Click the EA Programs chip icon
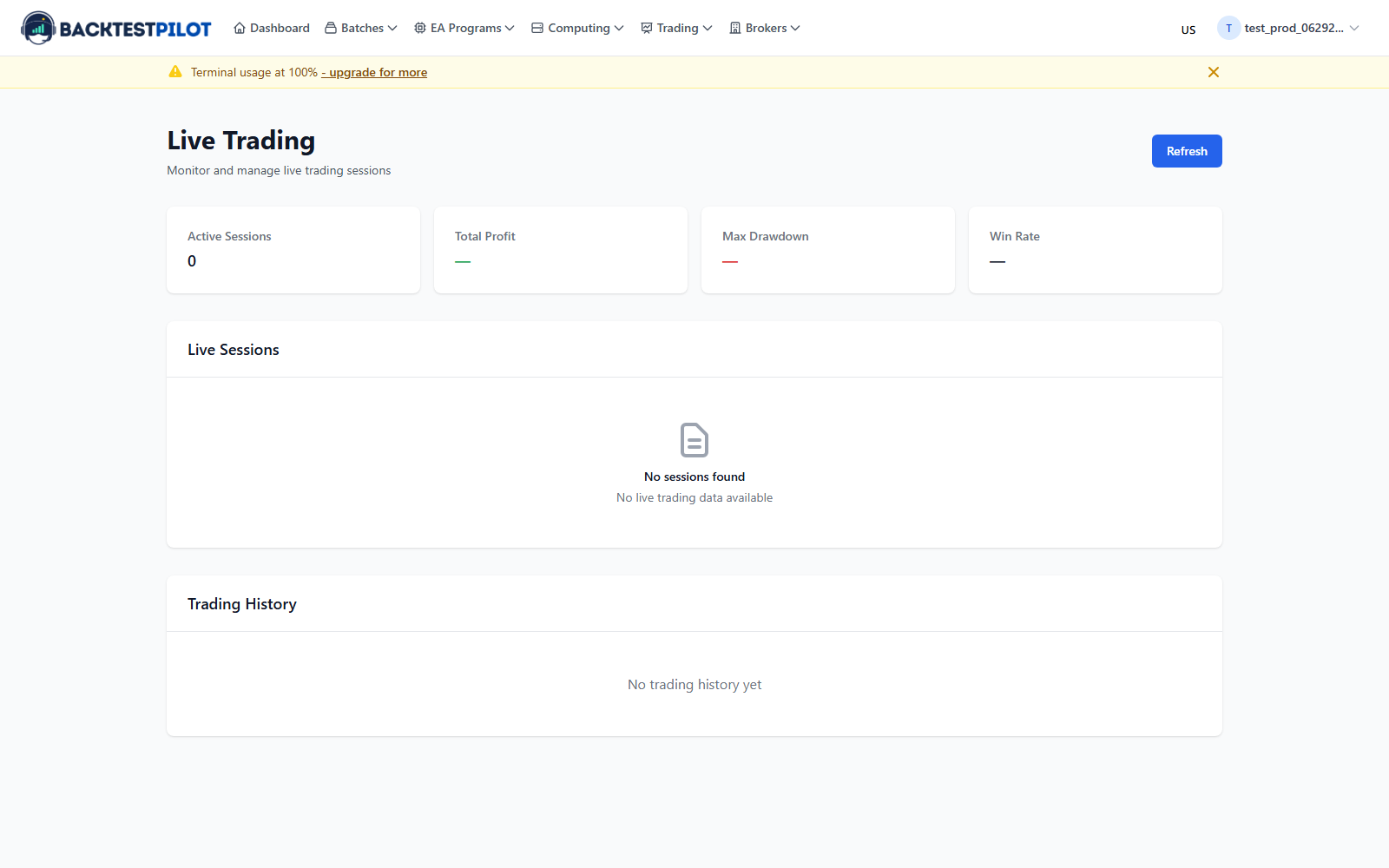Viewport: 1389px width, 868px height. click(420, 28)
